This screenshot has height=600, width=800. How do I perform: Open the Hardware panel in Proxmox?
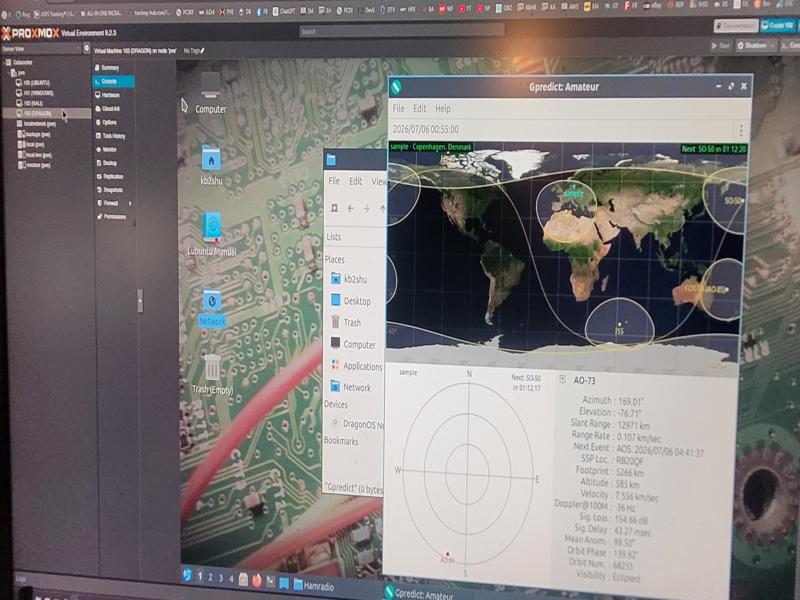107,95
